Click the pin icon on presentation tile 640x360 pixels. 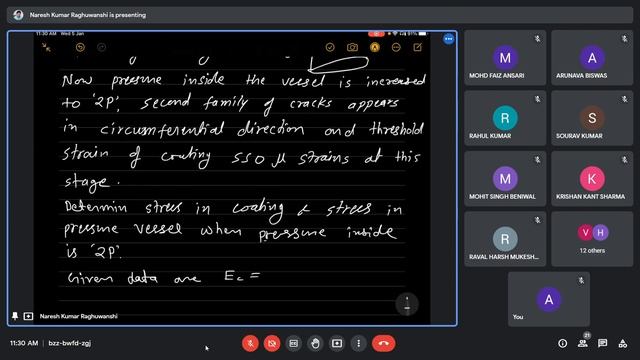pos(15,316)
